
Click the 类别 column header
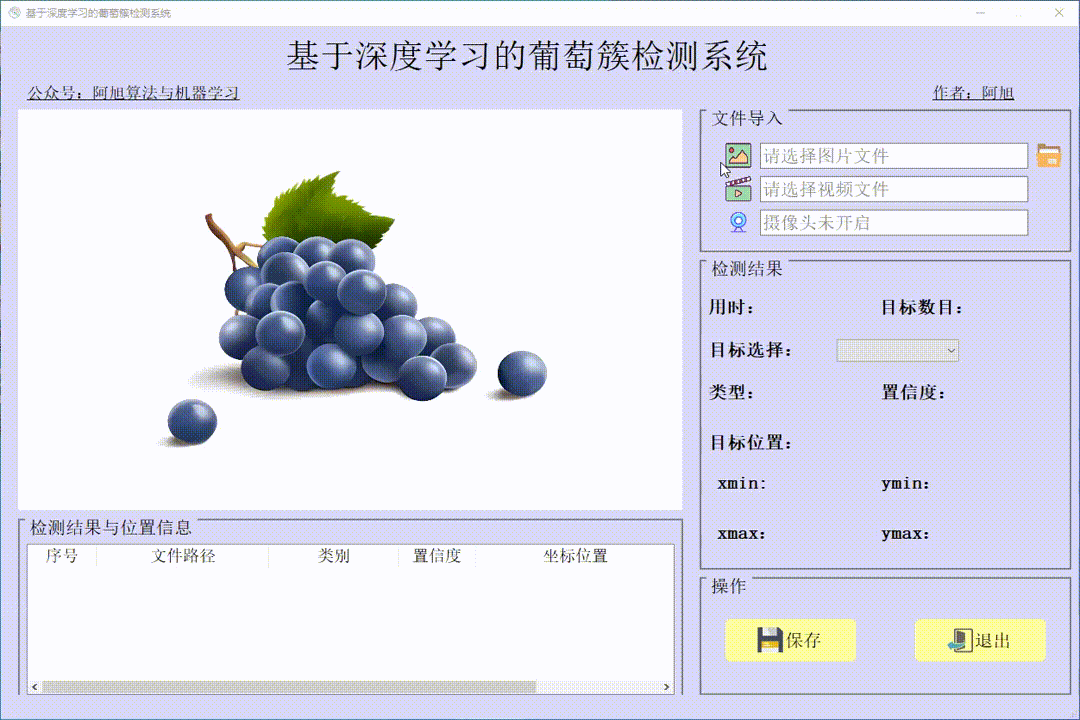coord(333,556)
